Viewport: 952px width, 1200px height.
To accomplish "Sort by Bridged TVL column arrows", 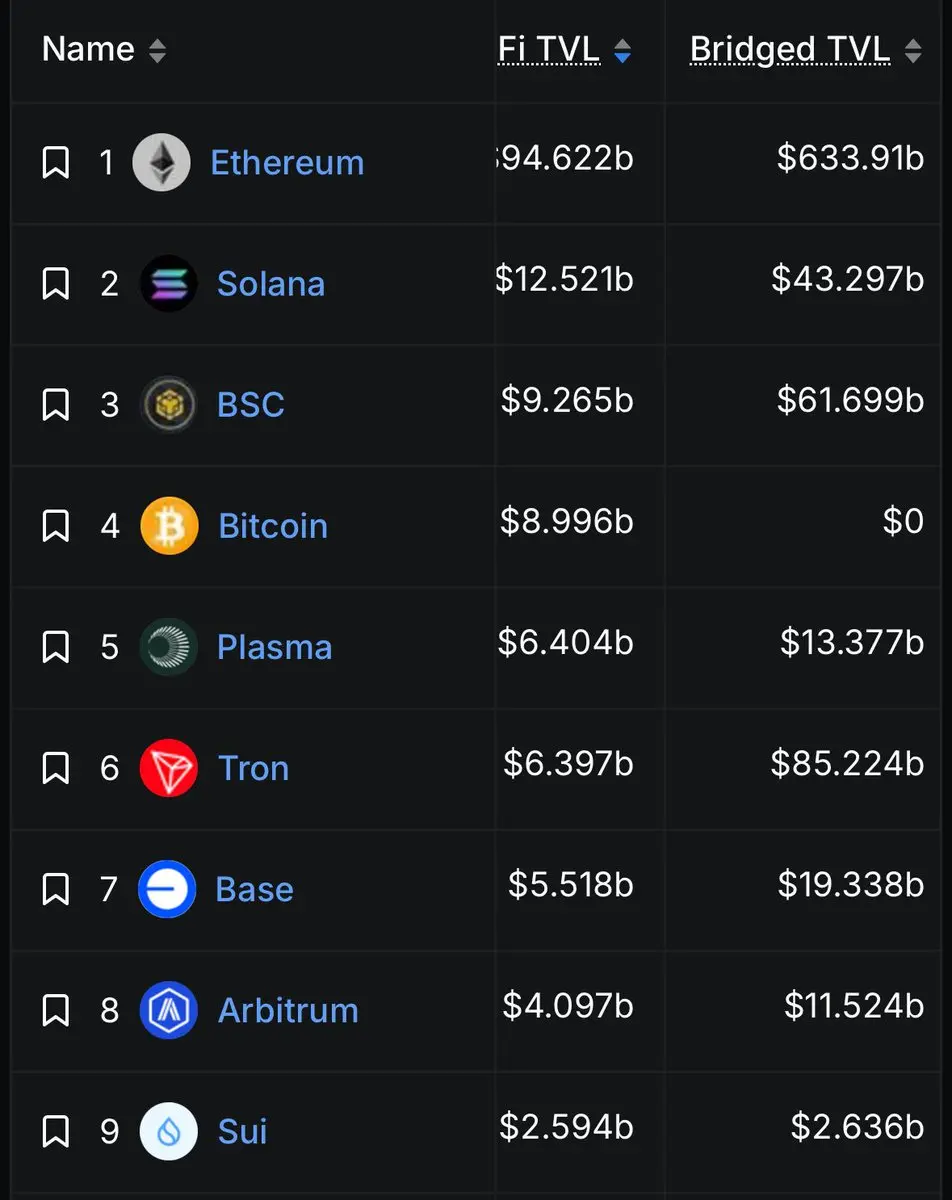I will pyautogui.click(x=912, y=50).
